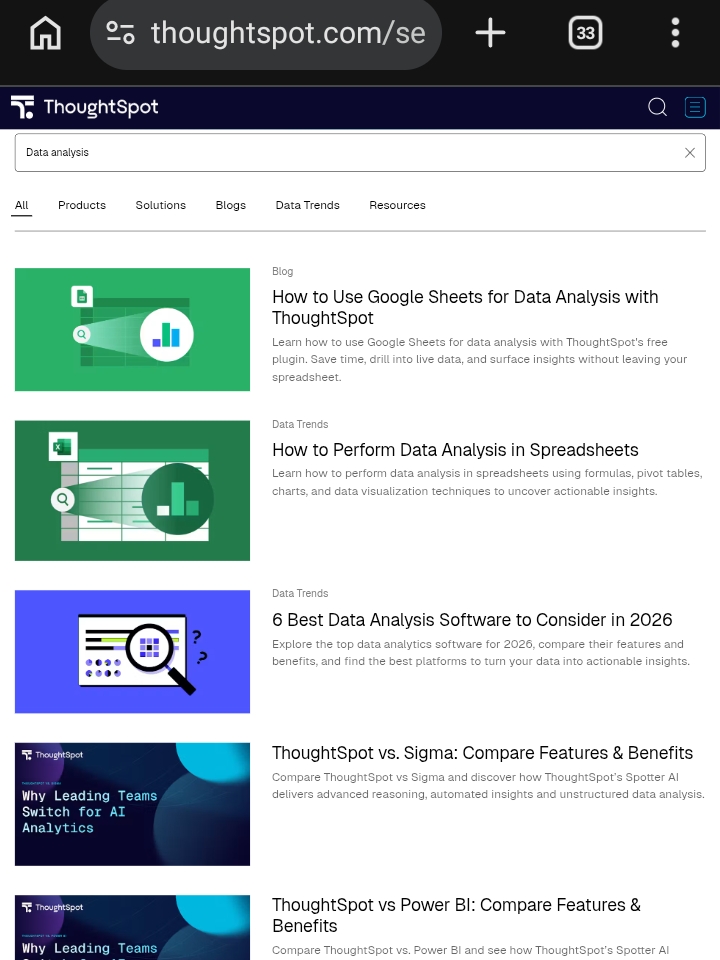Click Data Trends label above Spreadsheets article
Viewport: 720px width, 960px height.
click(300, 424)
